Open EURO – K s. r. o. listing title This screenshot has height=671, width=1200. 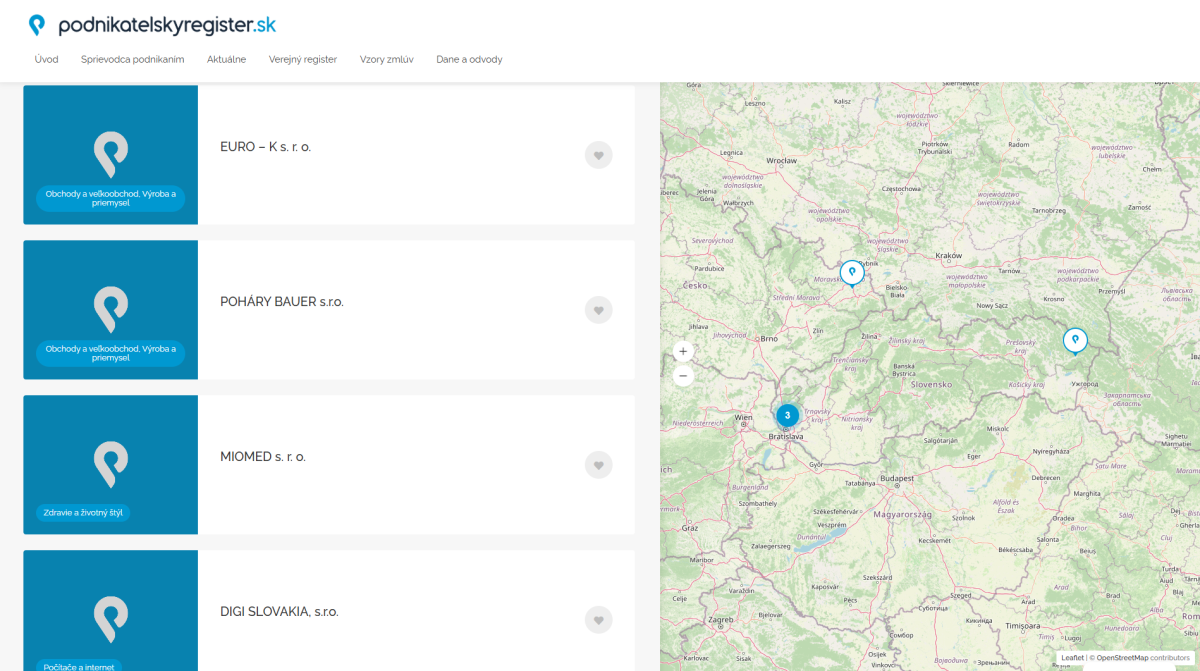click(x=266, y=147)
